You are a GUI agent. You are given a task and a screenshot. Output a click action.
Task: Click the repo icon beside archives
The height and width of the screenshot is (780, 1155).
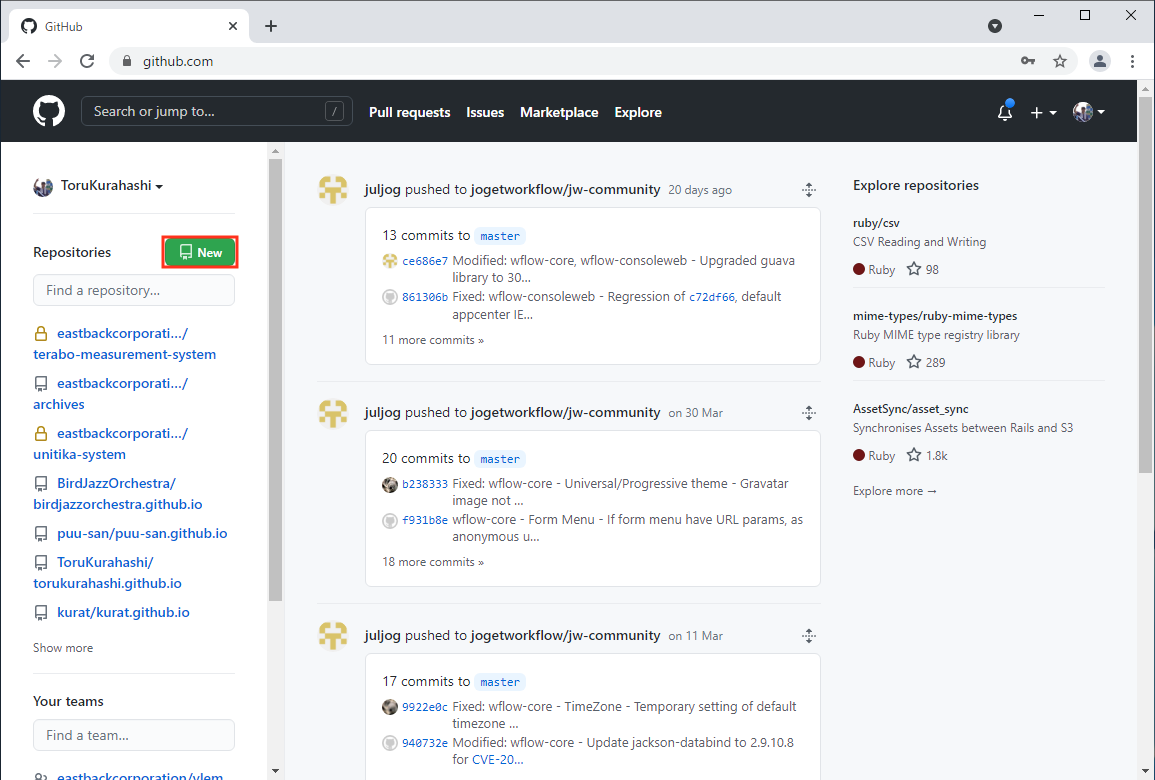(x=41, y=384)
